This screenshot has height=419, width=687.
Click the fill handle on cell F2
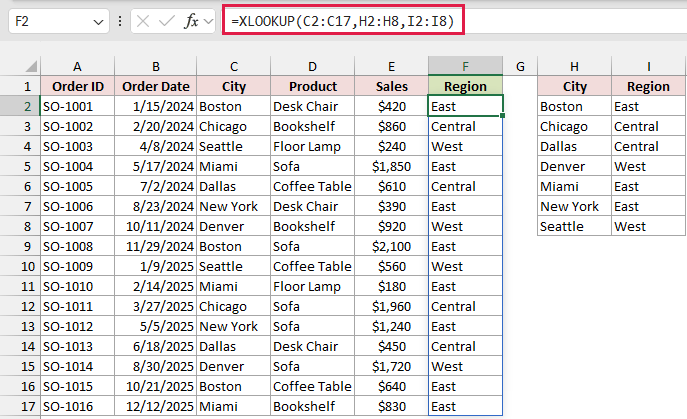click(x=503, y=116)
